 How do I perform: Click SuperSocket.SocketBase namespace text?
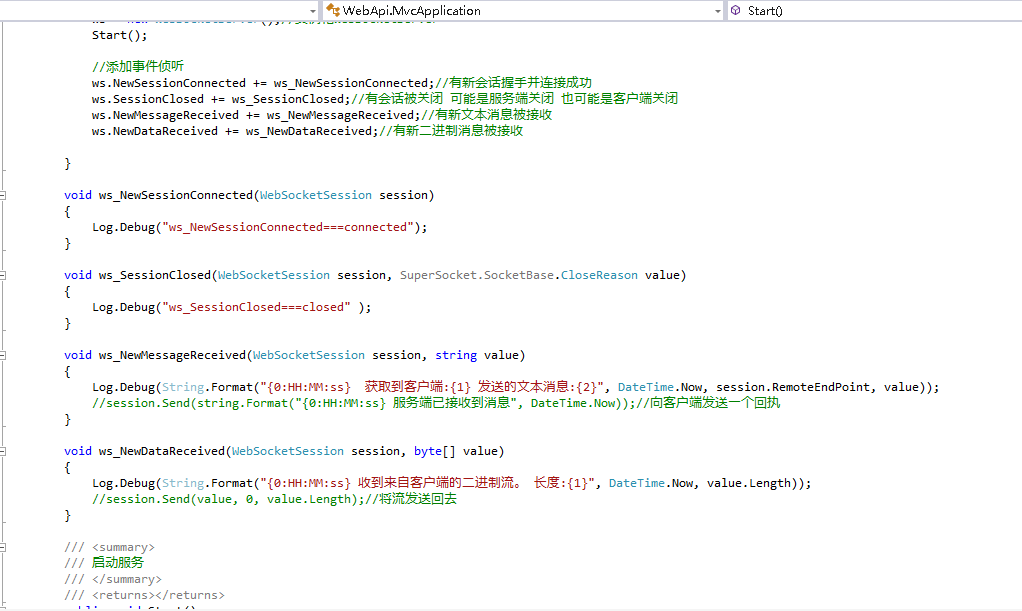coord(477,275)
